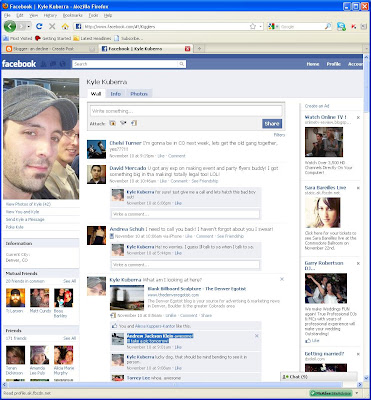371x400 pixels.
Task: Open the back/forward history dropdown arrow
Action: coord(29,26)
